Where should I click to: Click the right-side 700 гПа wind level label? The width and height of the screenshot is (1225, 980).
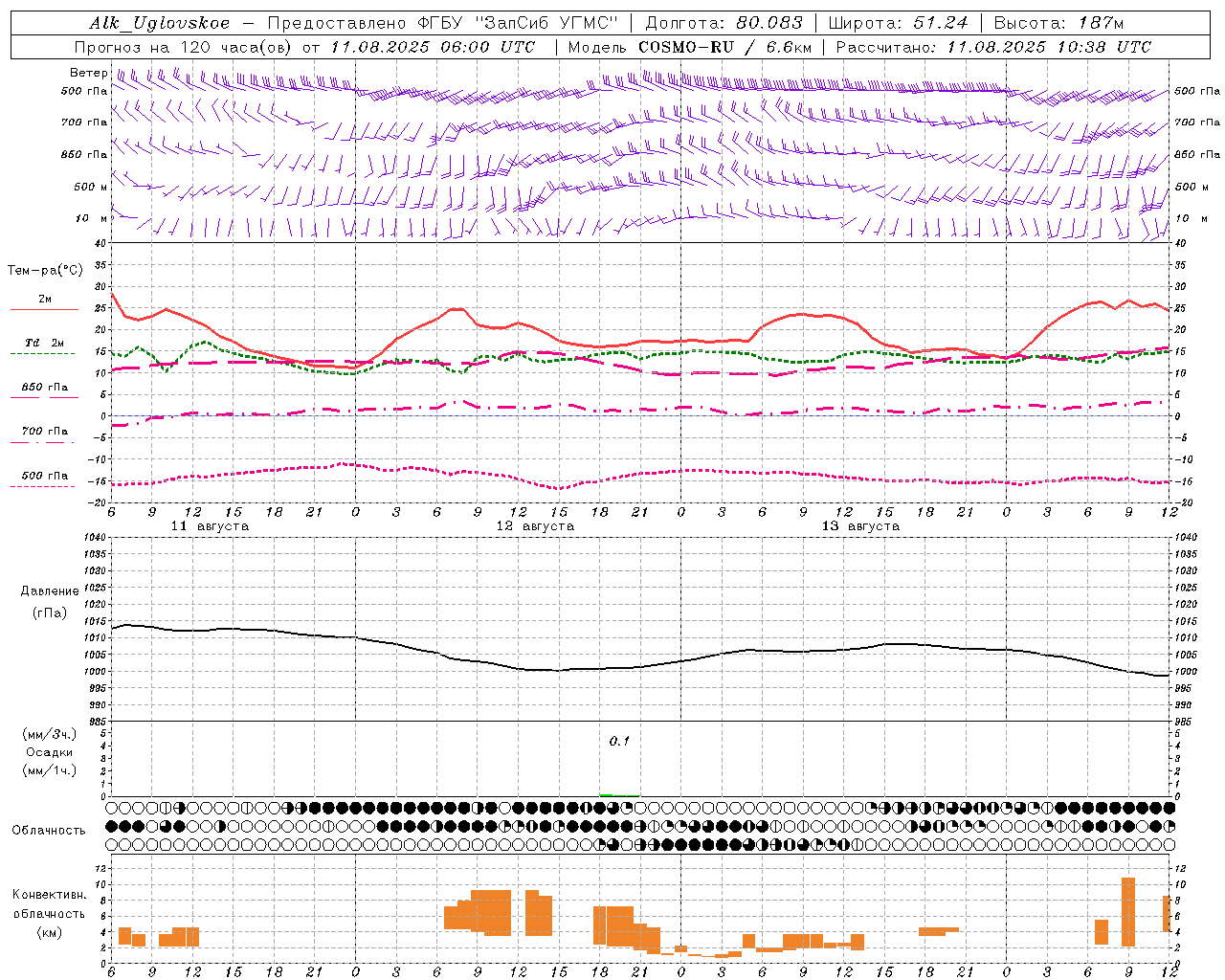[1197, 122]
